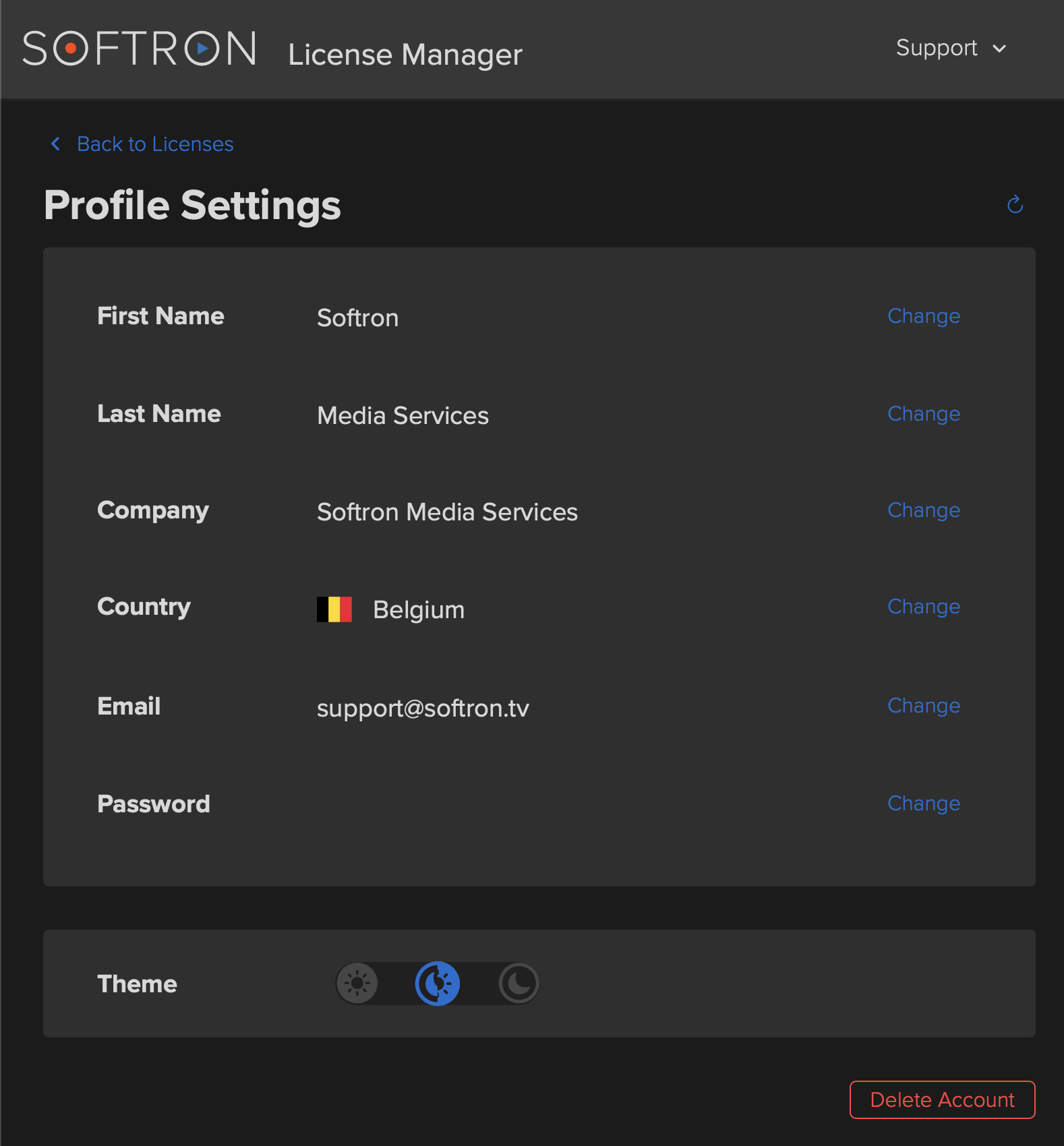Image resolution: width=1064 pixels, height=1146 pixels.
Task: Click the Password label
Action: (x=153, y=804)
